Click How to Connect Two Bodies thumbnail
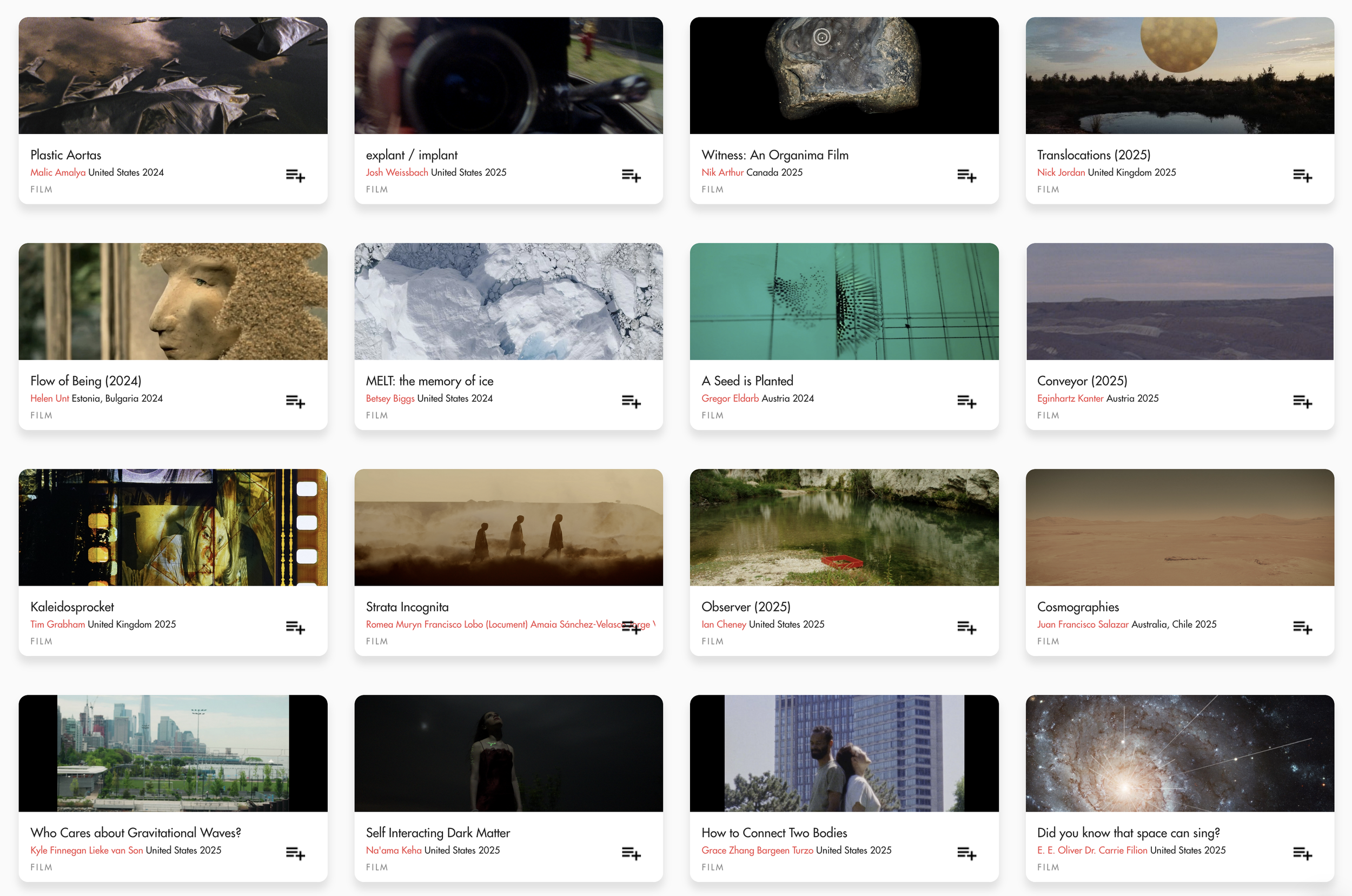Image resolution: width=1352 pixels, height=896 pixels. pos(844,753)
